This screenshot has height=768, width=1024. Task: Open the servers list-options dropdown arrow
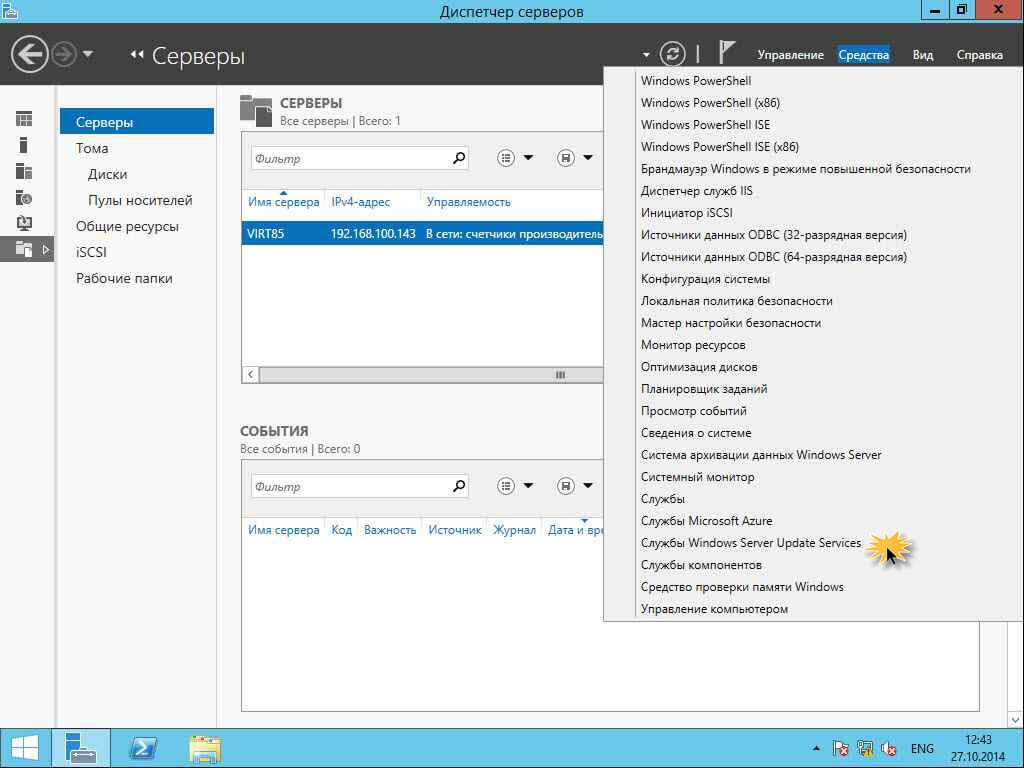point(528,157)
